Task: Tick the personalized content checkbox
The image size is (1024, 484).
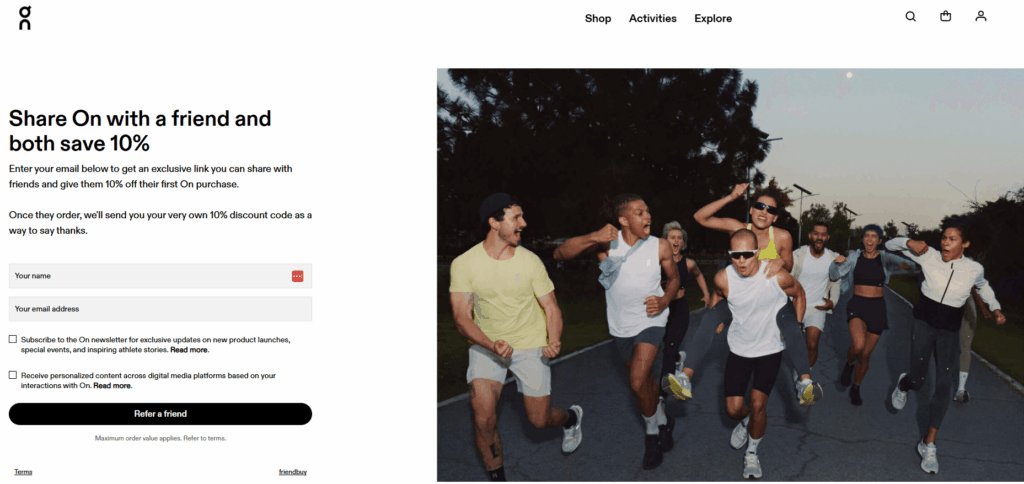Action: 13,375
